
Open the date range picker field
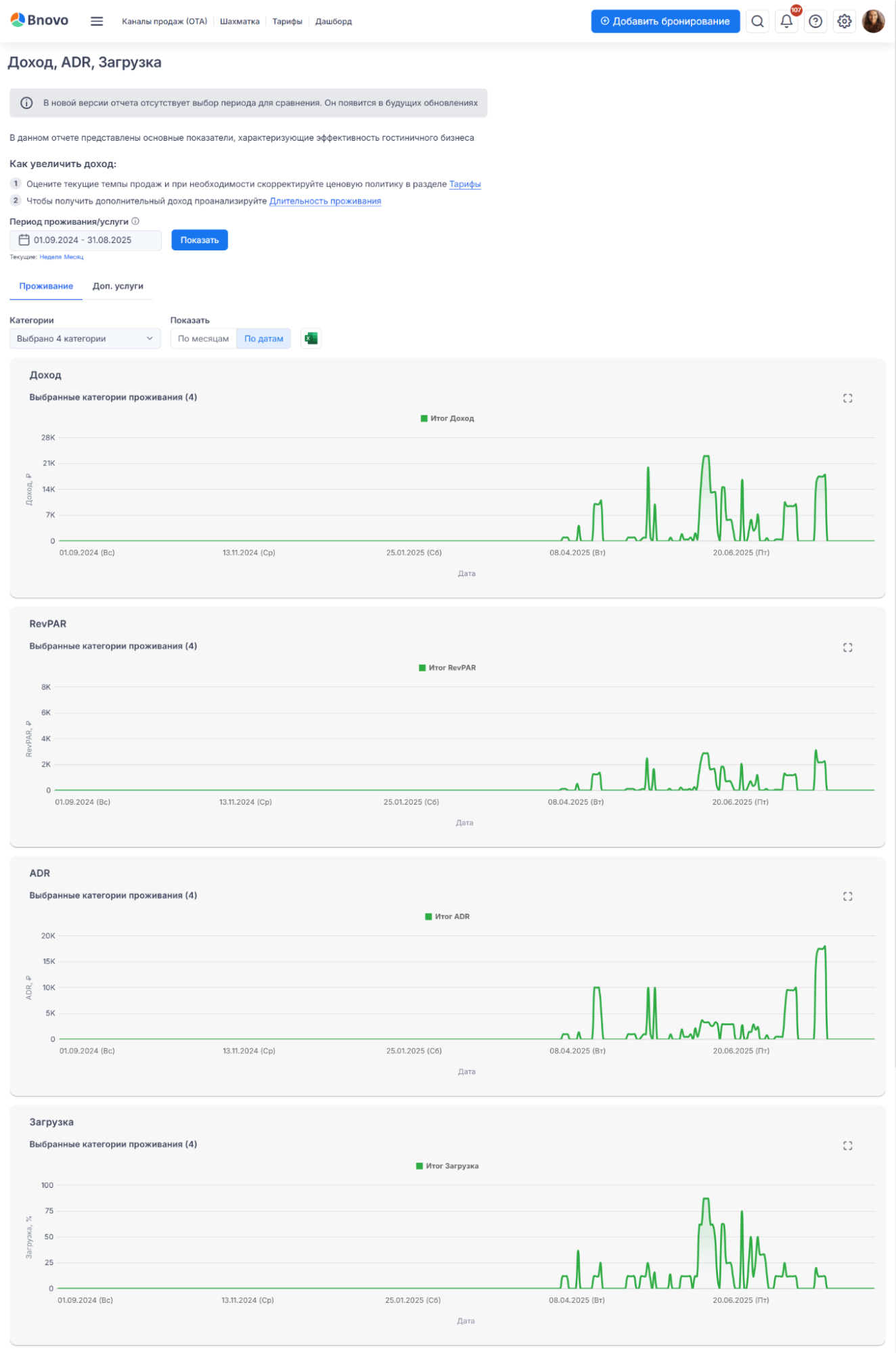[x=85, y=240]
